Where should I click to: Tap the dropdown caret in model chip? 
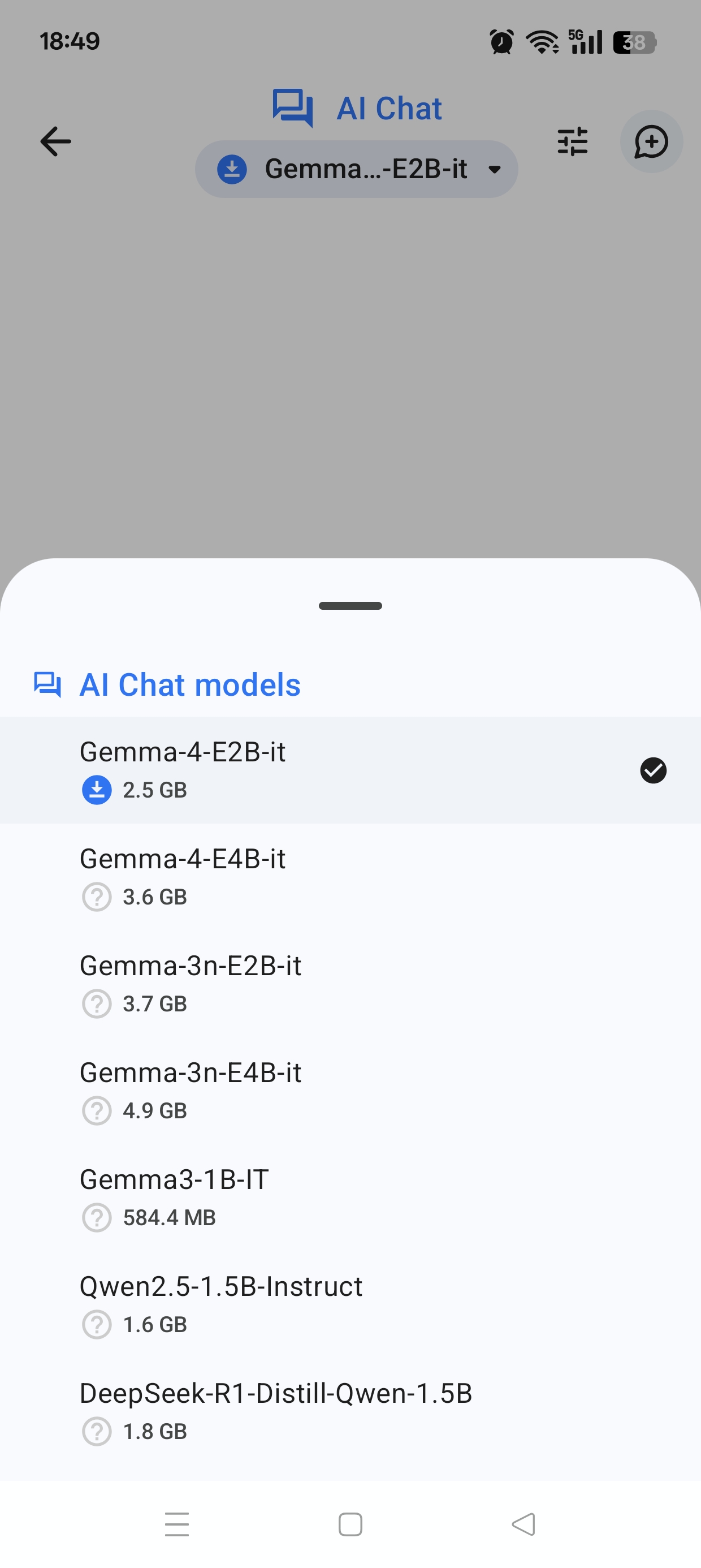495,169
